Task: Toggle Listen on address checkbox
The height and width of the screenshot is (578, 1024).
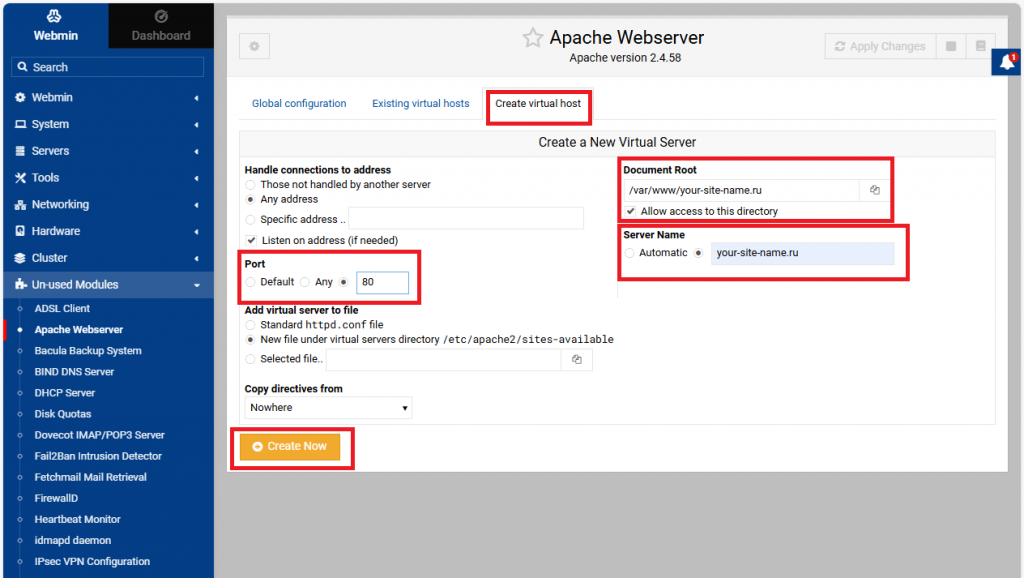Action: pos(251,240)
